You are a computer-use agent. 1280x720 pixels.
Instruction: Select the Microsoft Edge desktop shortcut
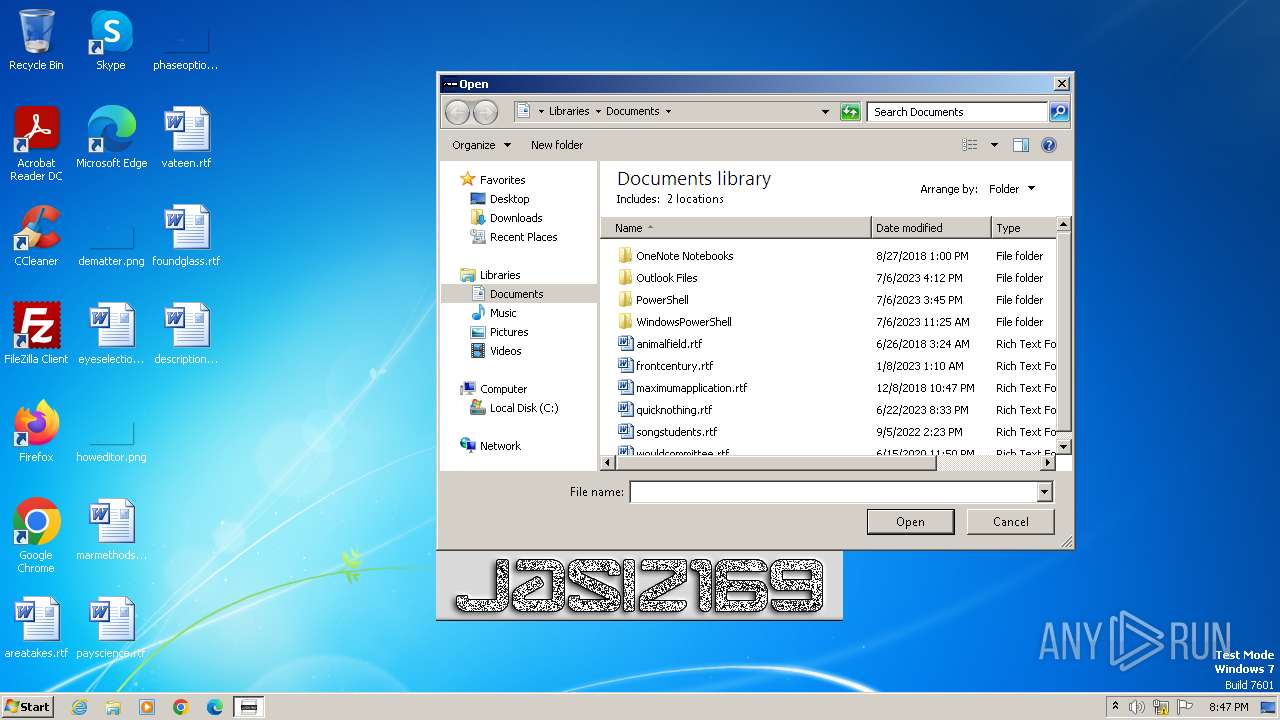click(111, 138)
